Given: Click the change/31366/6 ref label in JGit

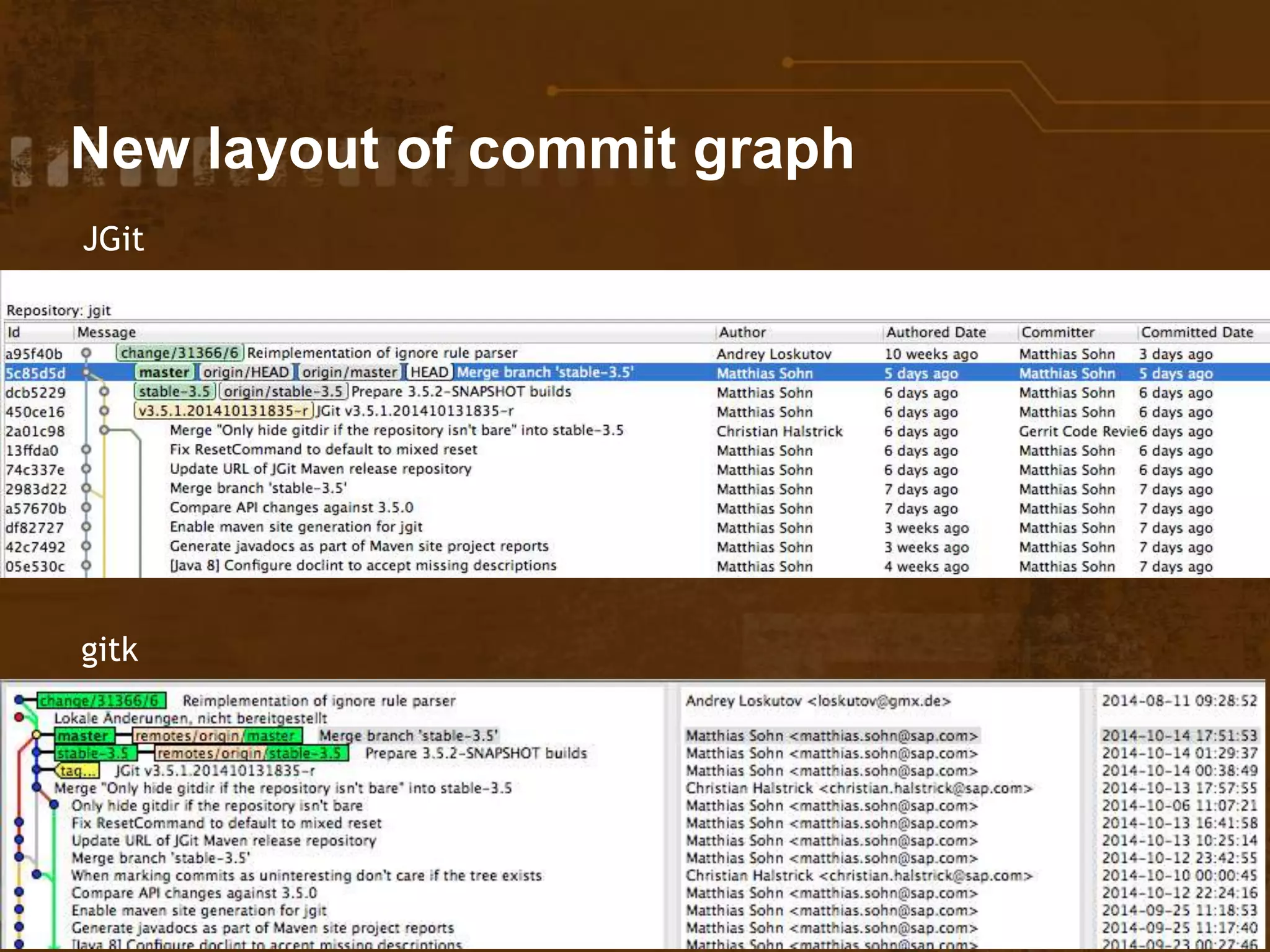Looking at the screenshot, I should click(180, 353).
